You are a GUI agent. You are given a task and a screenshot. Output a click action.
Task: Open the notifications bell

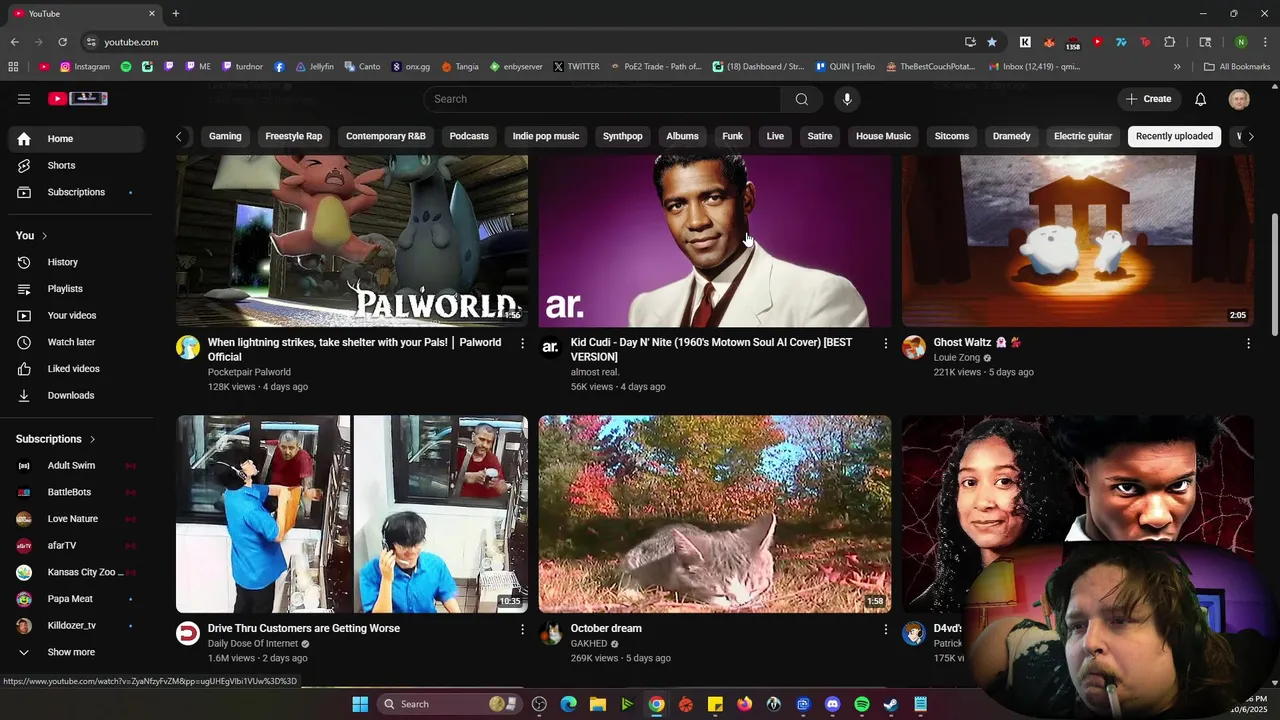[x=1201, y=99]
